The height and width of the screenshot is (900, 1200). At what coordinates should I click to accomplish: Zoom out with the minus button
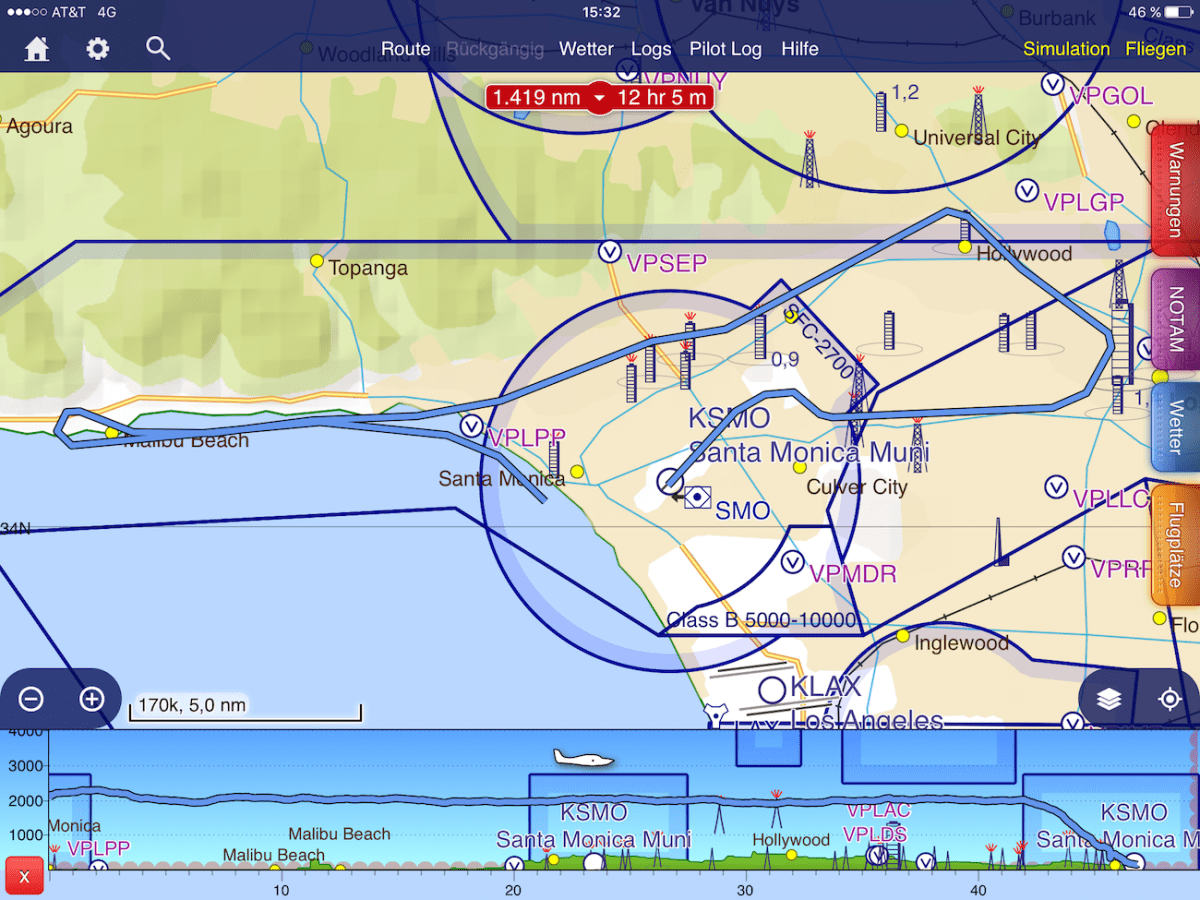click(x=31, y=699)
